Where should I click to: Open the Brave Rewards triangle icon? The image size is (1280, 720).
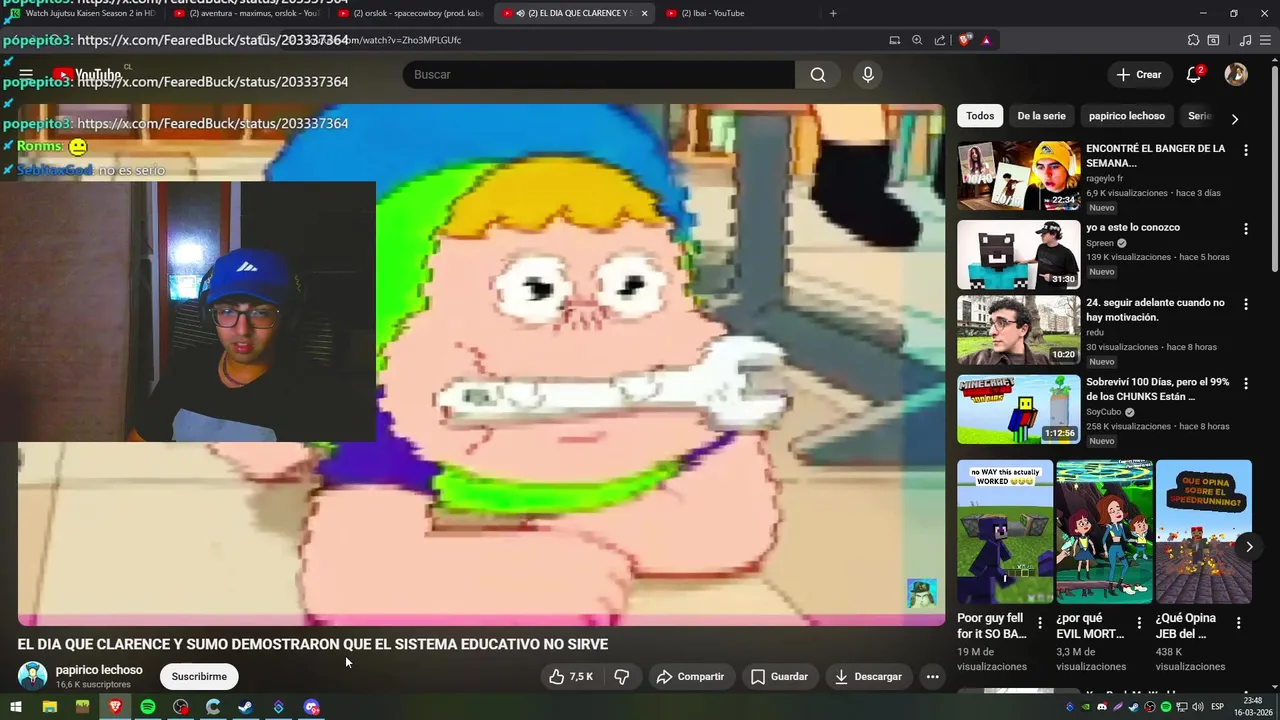(986, 40)
